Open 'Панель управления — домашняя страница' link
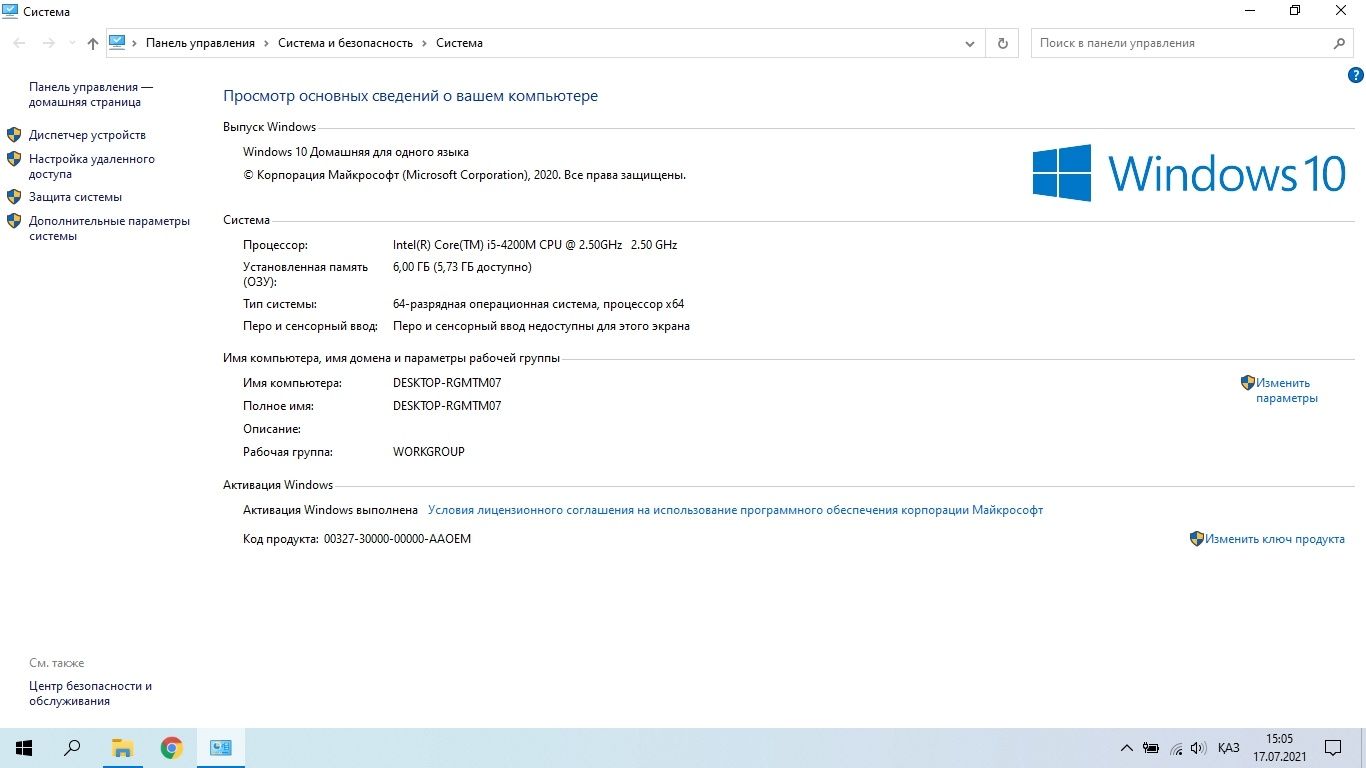The width and height of the screenshot is (1366, 768). coord(91,94)
